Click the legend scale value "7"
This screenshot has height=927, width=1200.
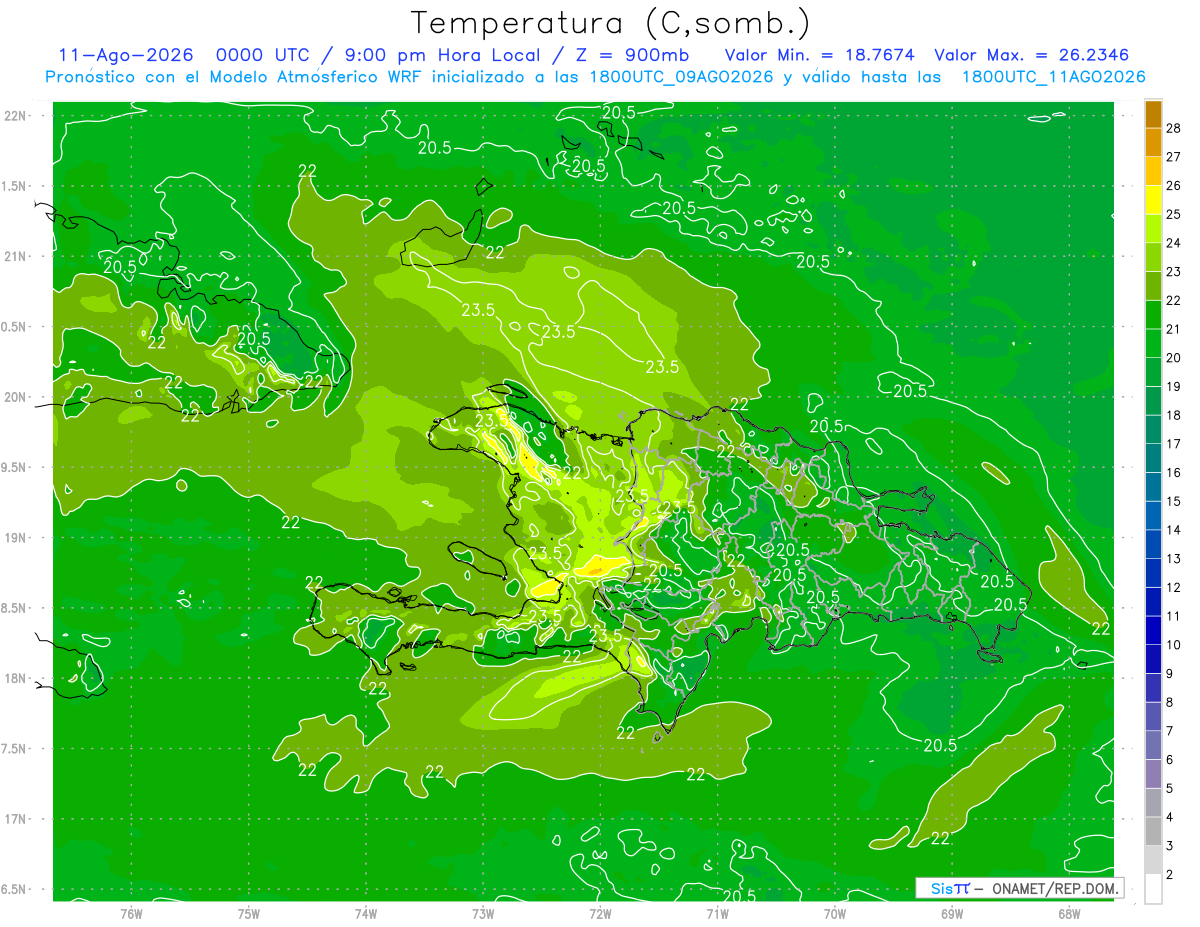tap(1171, 731)
